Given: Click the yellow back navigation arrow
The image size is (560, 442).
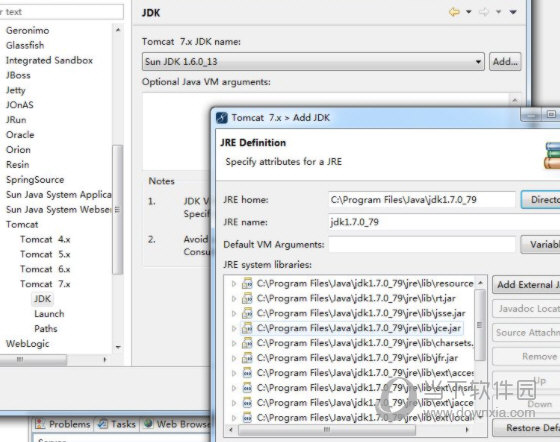Looking at the screenshot, I should coord(454,12).
